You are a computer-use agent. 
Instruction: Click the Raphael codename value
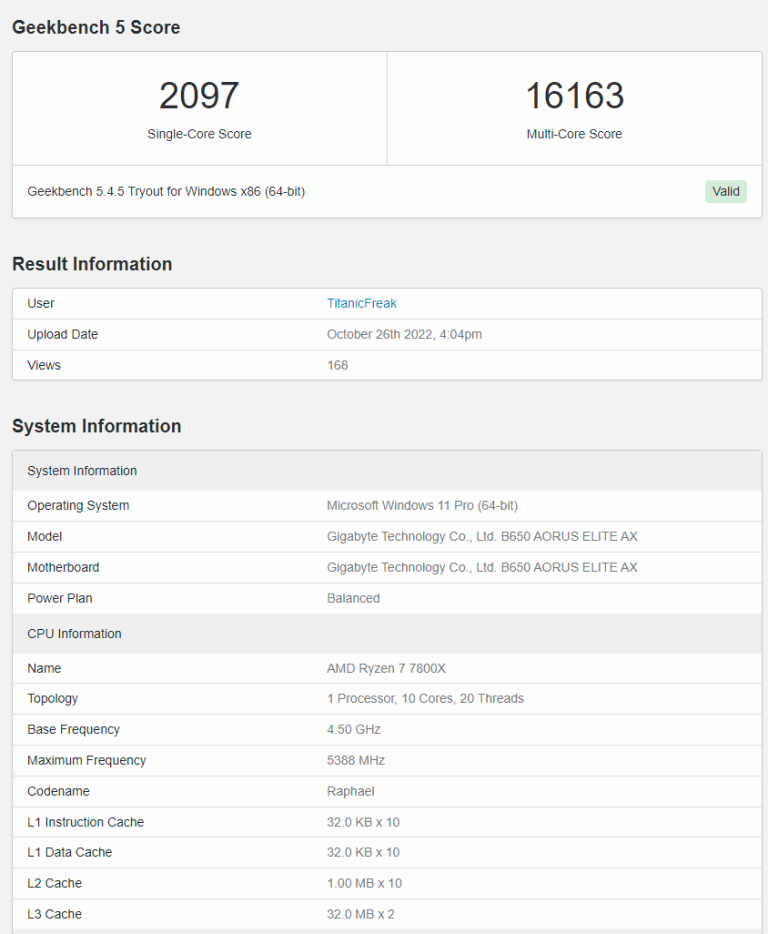tap(350, 791)
